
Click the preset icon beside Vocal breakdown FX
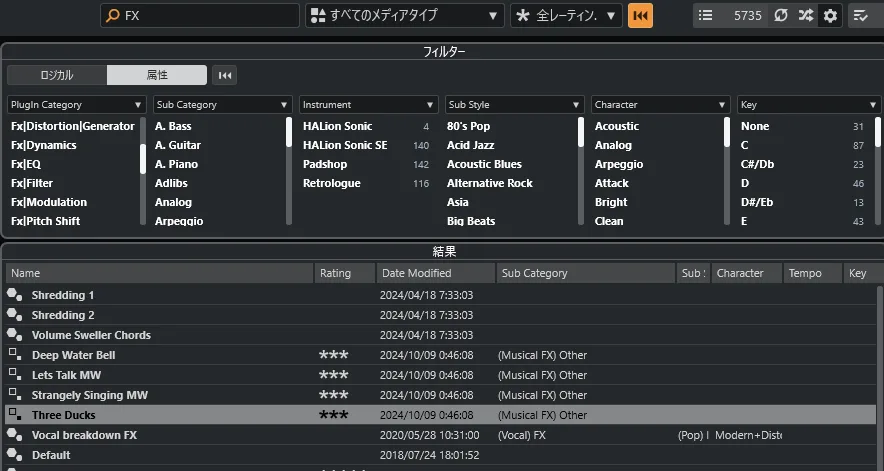[x=14, y=435]
